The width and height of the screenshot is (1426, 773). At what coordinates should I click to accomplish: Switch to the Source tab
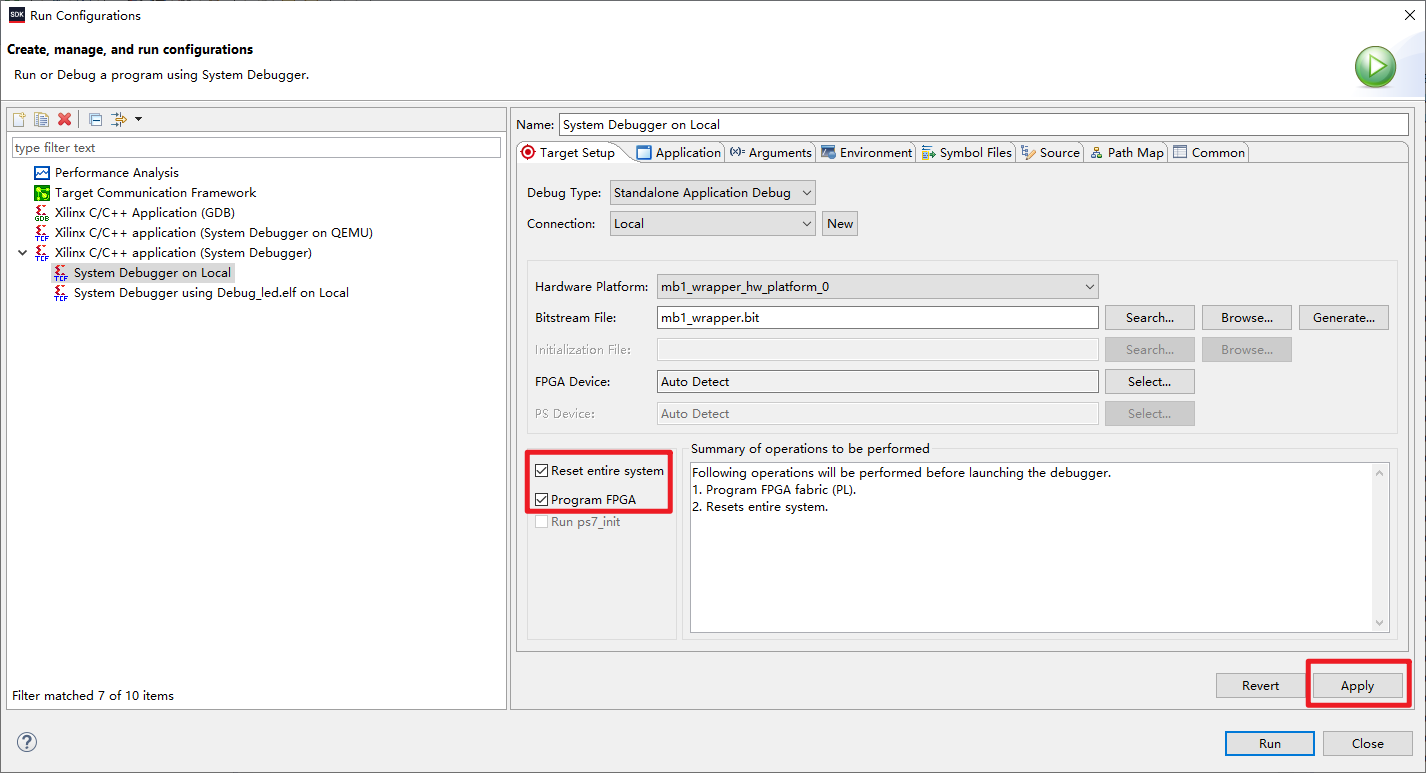1050,153
